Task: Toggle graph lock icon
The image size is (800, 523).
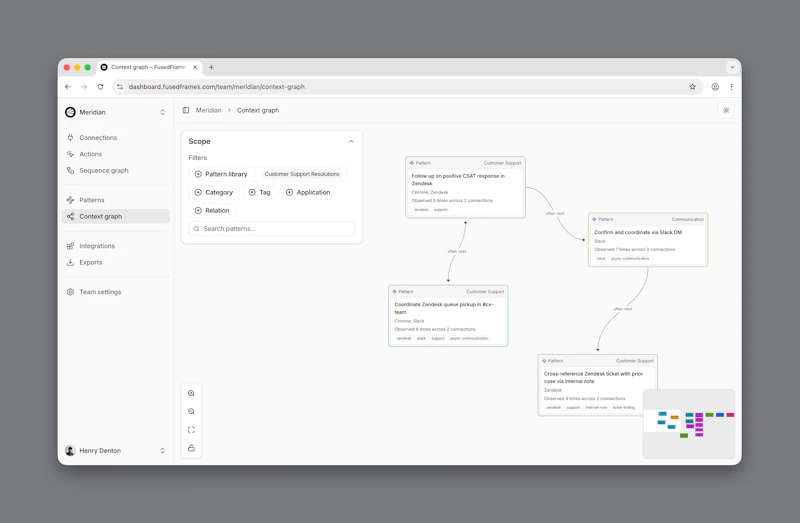Action: pos(191,448)
